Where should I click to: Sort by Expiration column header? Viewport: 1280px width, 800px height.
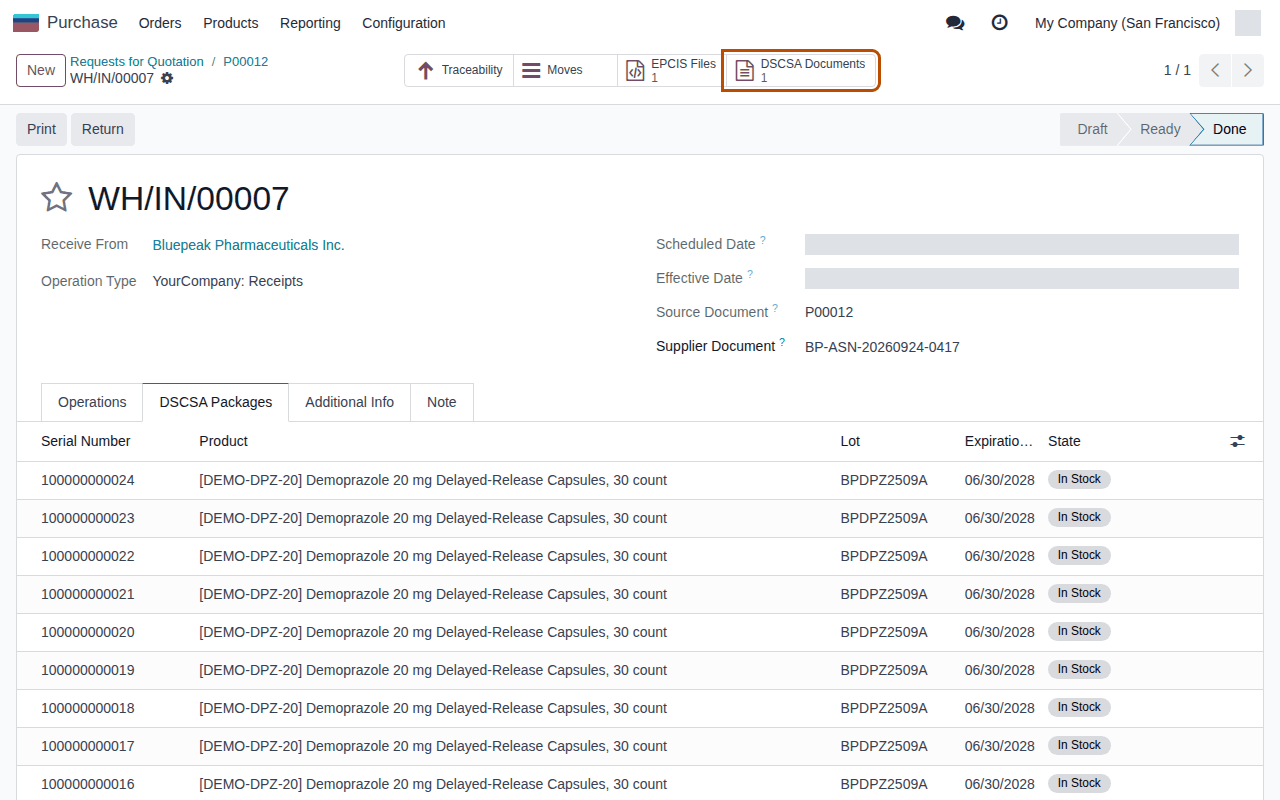pos(999,441)
